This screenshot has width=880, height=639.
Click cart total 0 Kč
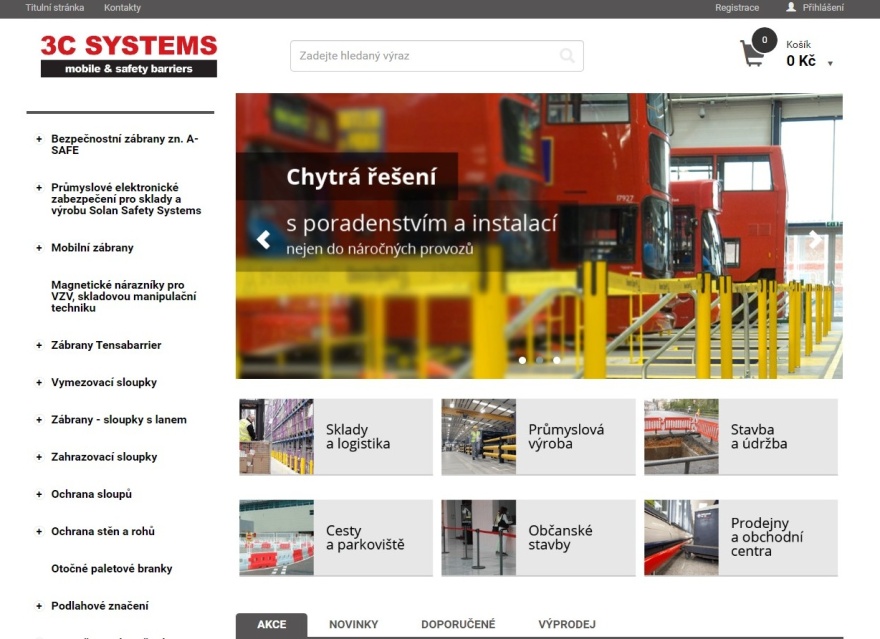801,61
